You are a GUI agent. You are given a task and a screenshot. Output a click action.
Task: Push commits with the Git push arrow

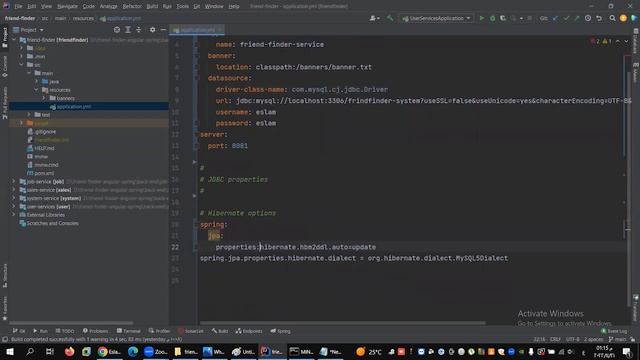[576, 18]
